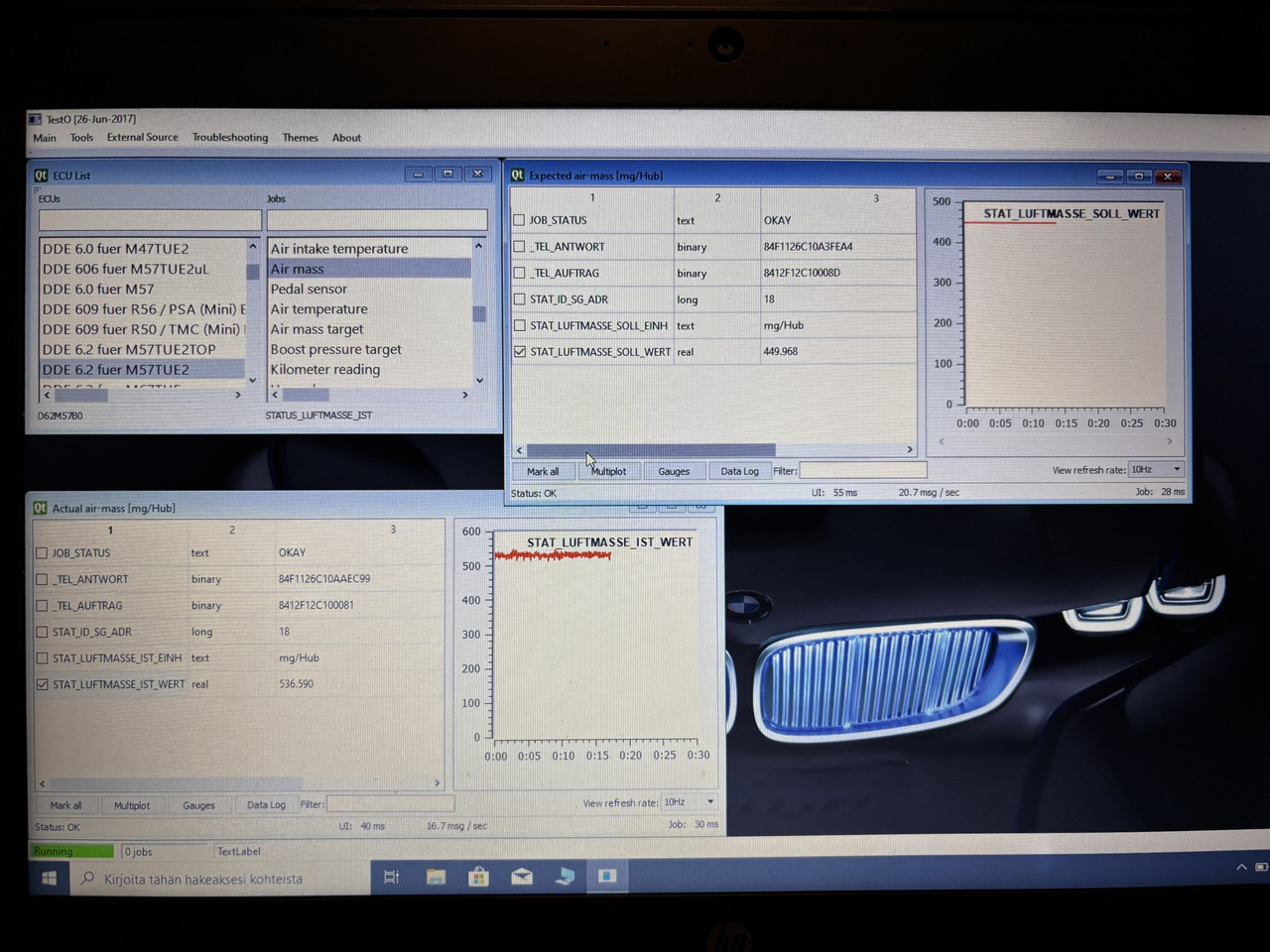
Task: Open refresh rate dropdown in Actual air-mass window
Action: coord(690,802)
